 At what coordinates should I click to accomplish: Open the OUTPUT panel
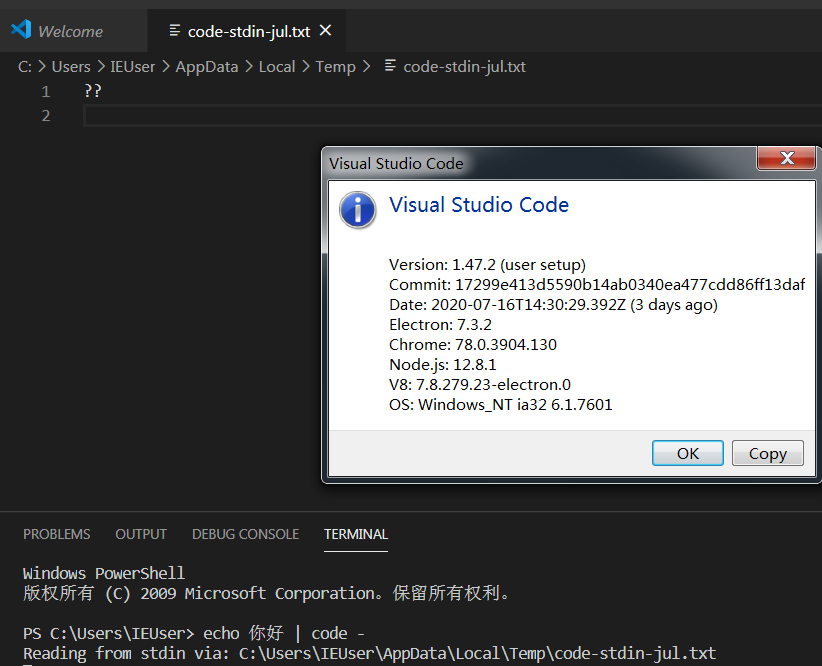click(140, 534)
